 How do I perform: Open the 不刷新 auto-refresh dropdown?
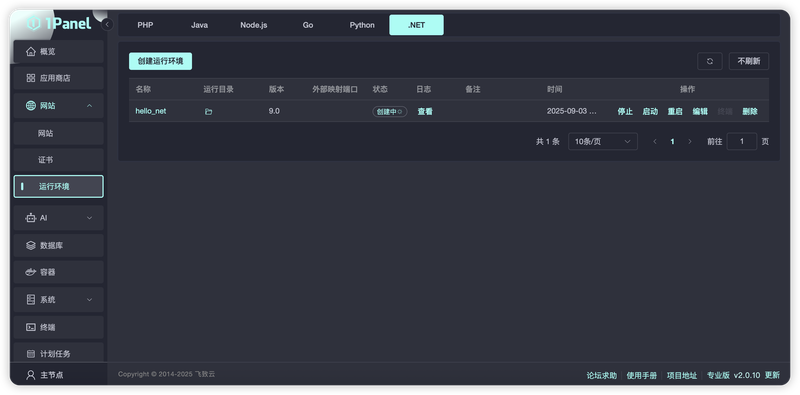tap(748, 61)
